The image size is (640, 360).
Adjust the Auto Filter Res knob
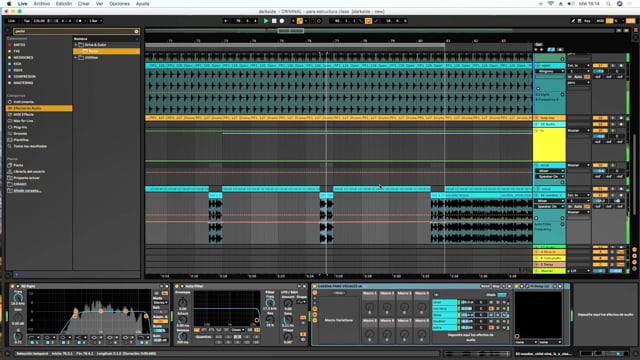click(270, 320)
